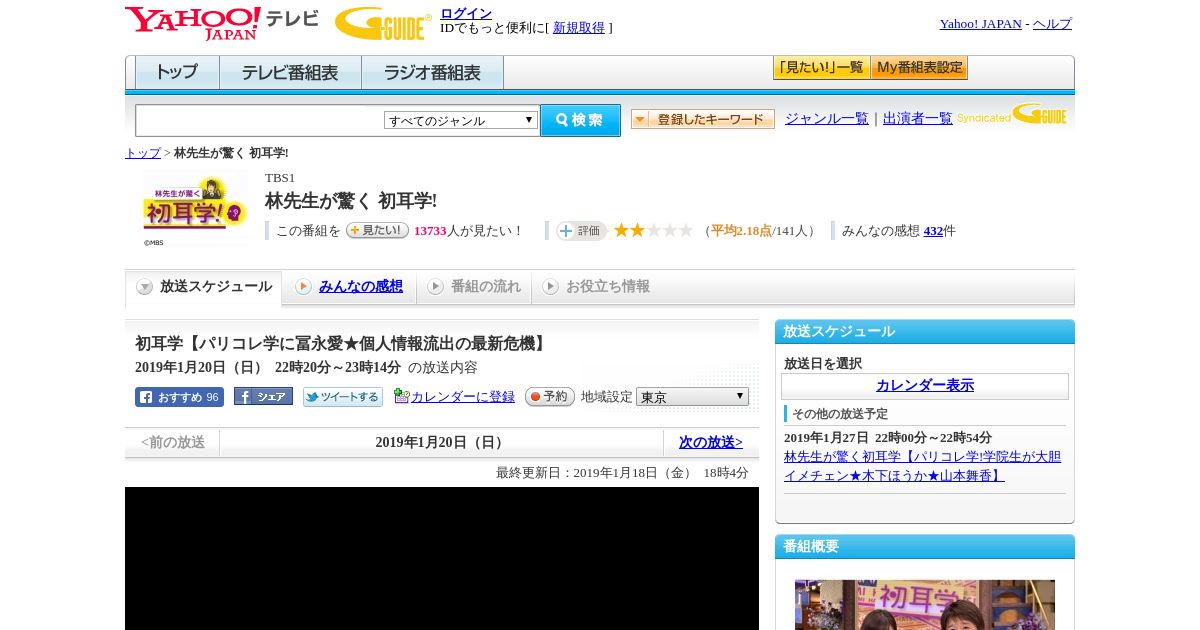Select the 番組の流れ tab
The width and height of the screenshot is (1200, 630).
(x=474, y=287)
